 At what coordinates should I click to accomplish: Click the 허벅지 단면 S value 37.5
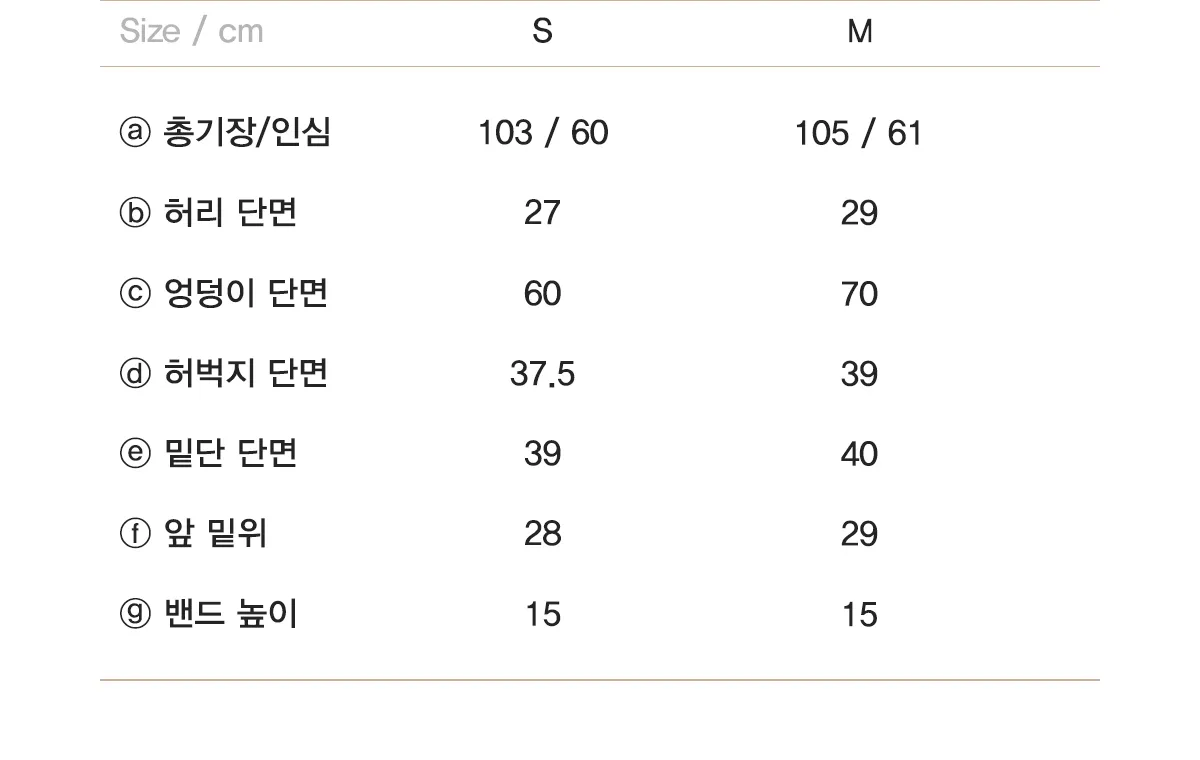pos(542,374)
